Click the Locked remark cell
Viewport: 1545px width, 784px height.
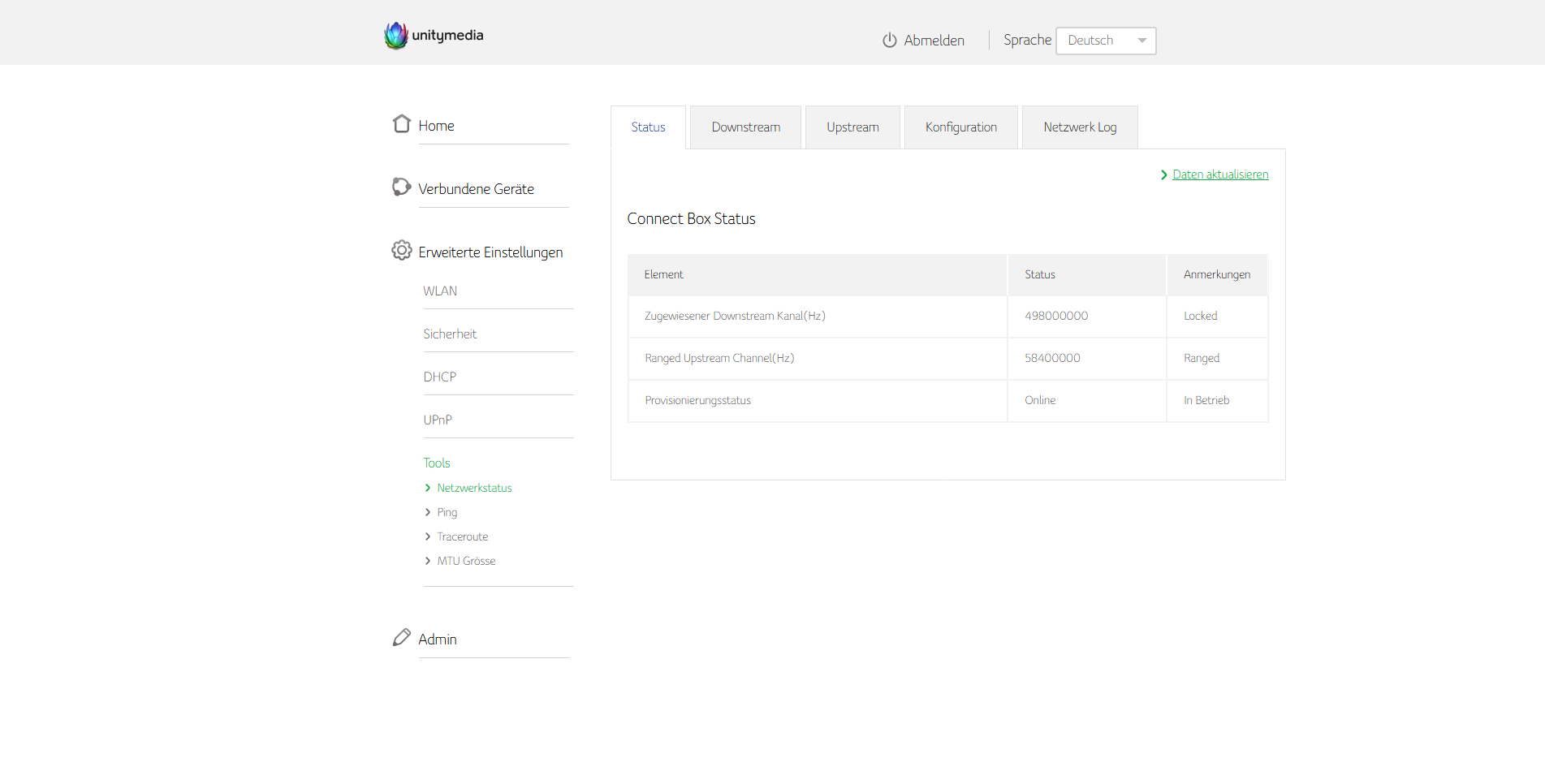(1217, 317)
